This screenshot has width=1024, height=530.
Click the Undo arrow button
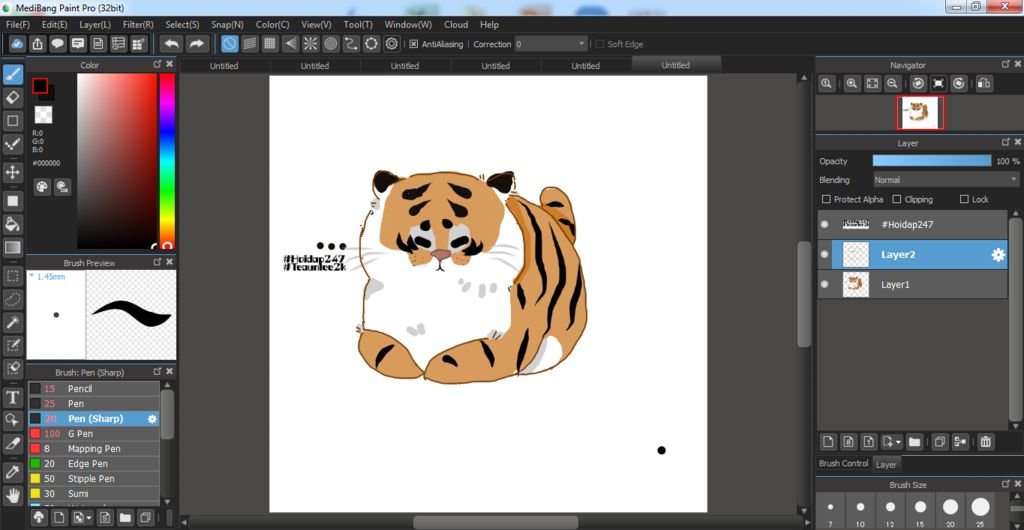(172, 44)
